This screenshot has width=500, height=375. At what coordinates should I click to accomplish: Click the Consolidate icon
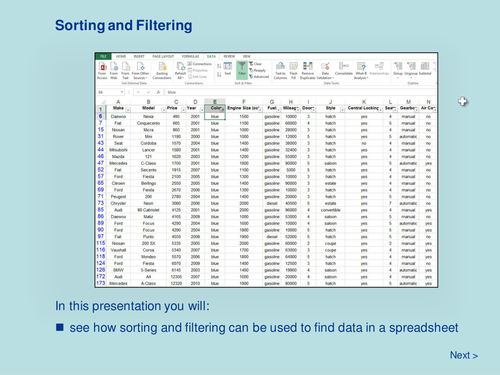344,69
